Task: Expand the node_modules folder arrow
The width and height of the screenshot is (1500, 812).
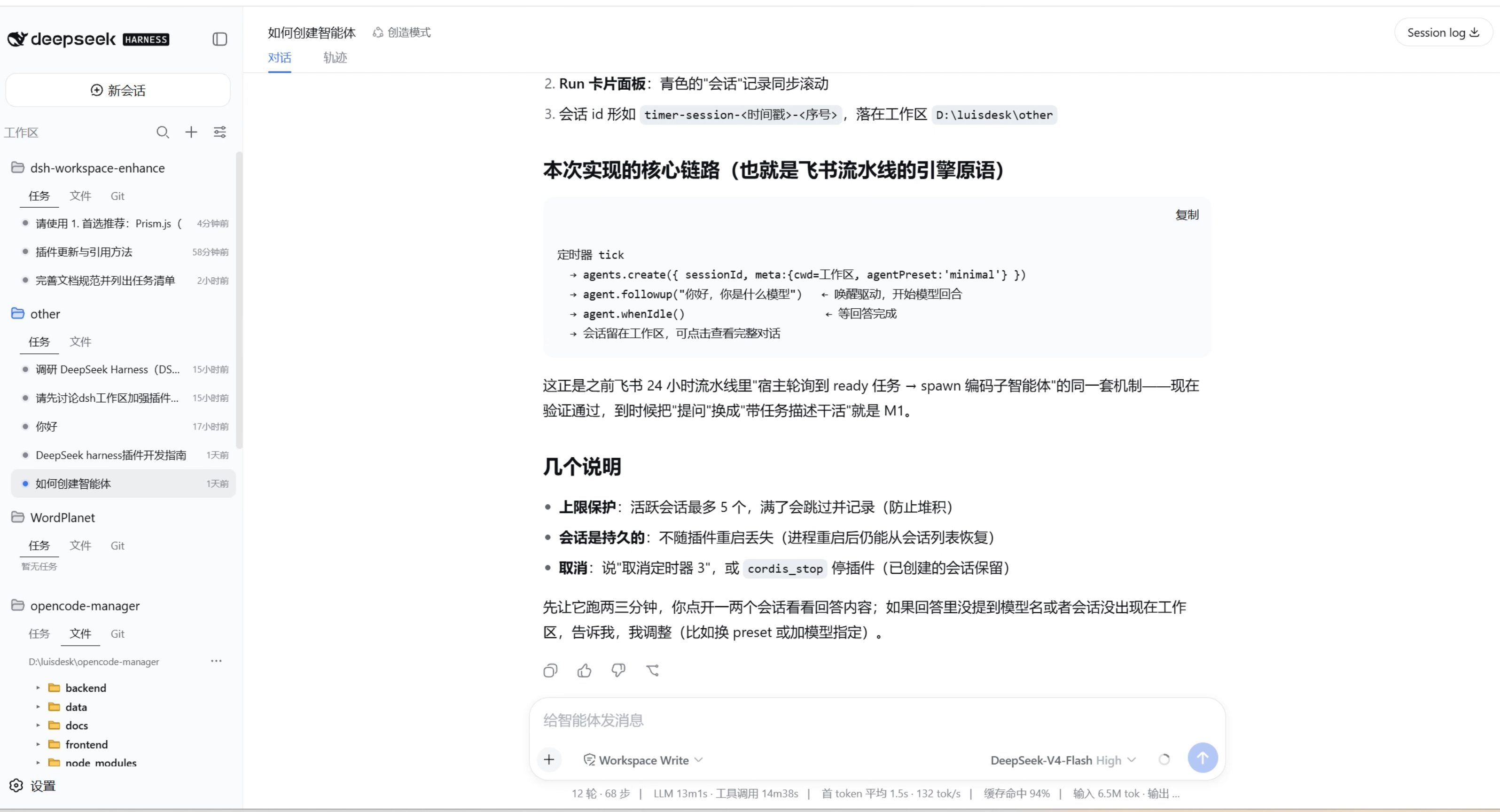Action: 38,762
